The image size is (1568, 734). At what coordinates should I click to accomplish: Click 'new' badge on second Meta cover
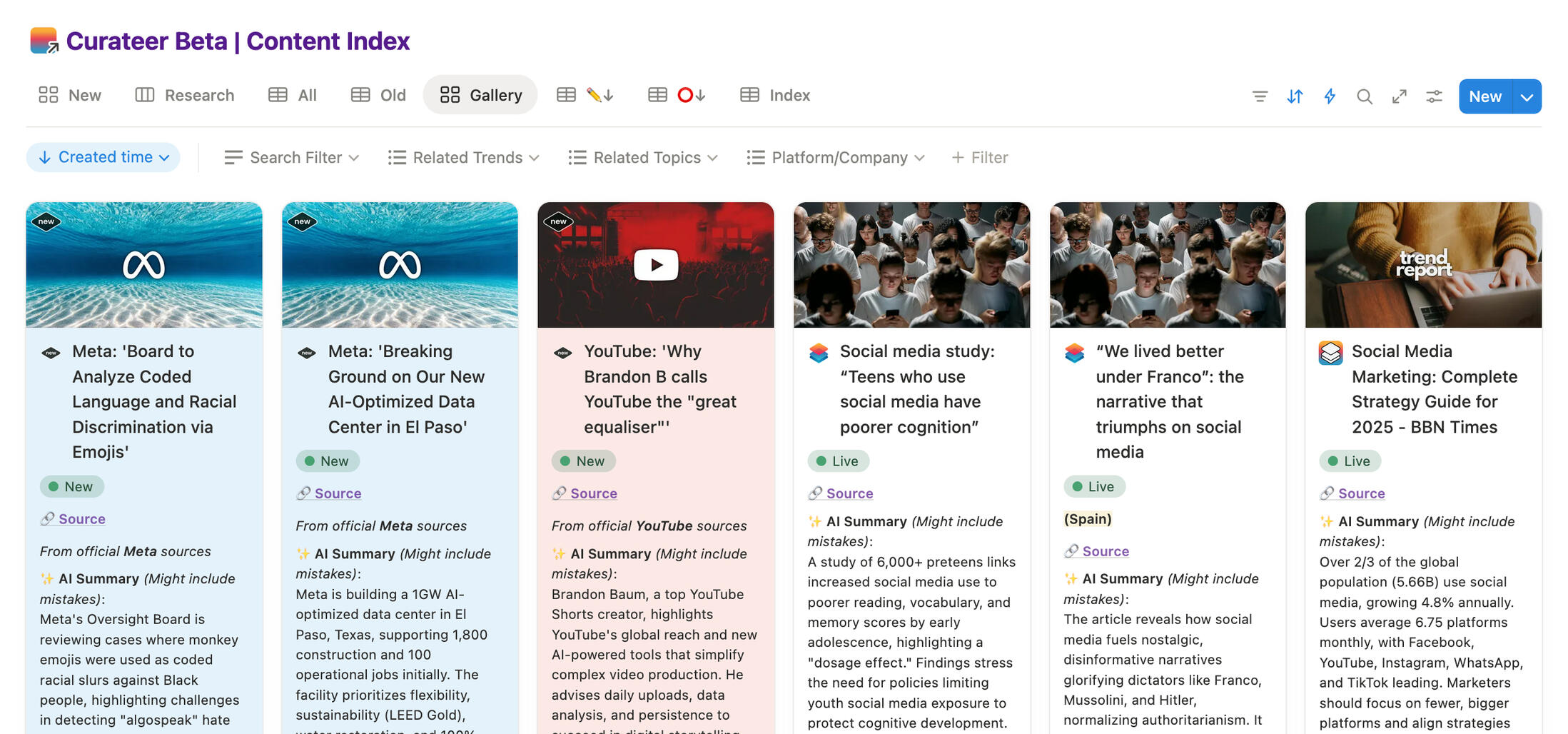pos(302,221)
